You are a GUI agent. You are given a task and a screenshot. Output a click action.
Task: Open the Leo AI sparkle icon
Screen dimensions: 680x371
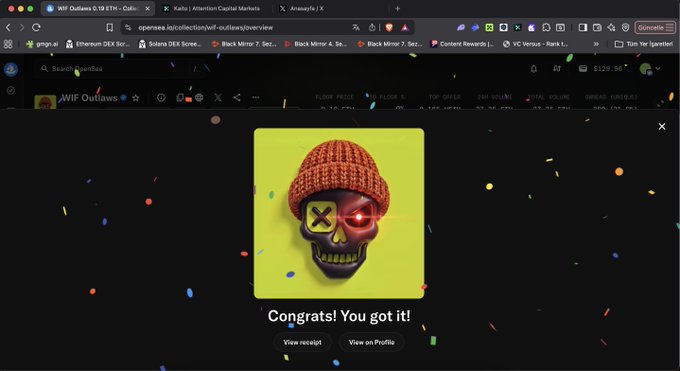pos(611,27)
